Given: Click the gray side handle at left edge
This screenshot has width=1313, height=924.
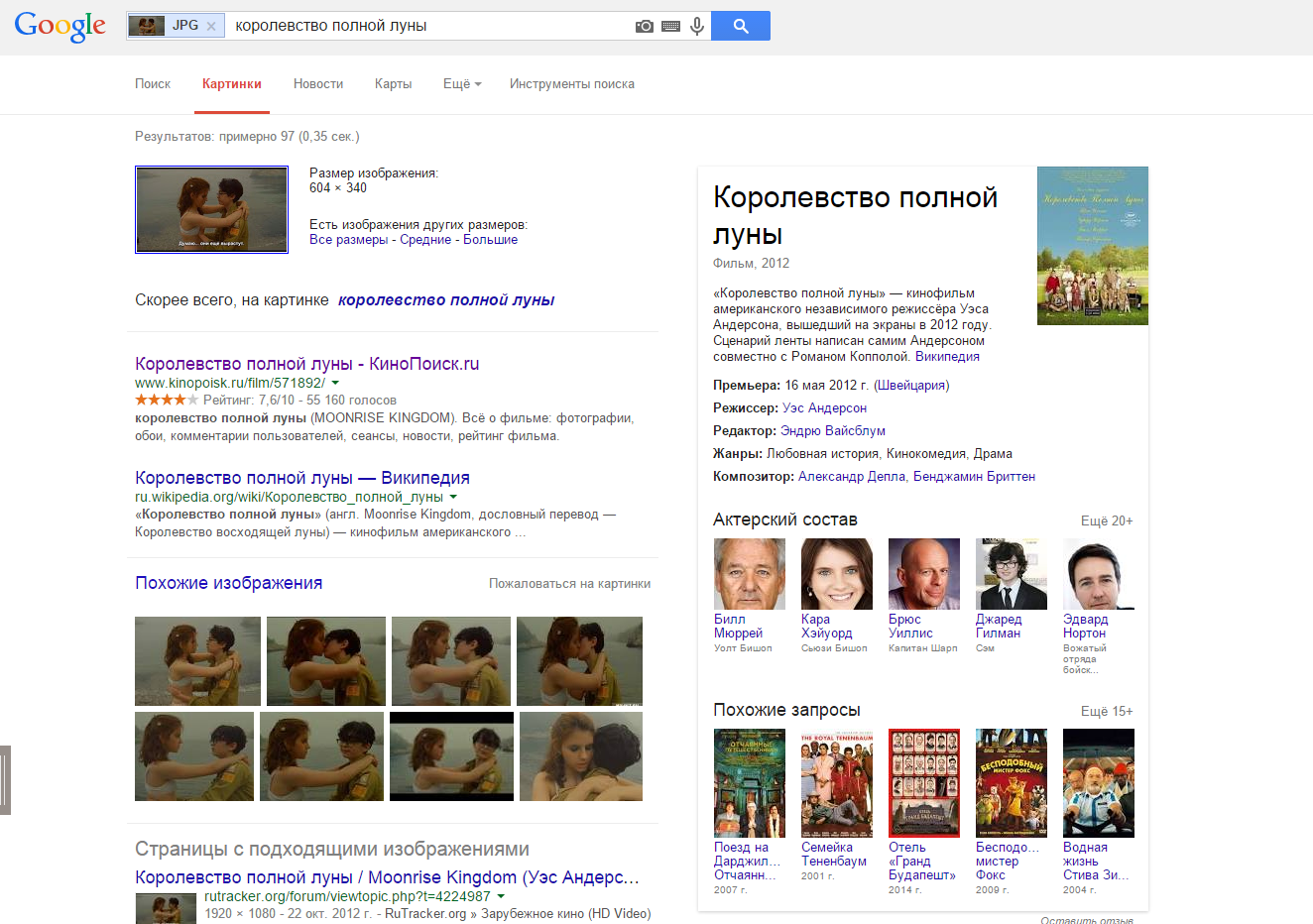Looking at the screenshot, I should [x=5, y=780].
